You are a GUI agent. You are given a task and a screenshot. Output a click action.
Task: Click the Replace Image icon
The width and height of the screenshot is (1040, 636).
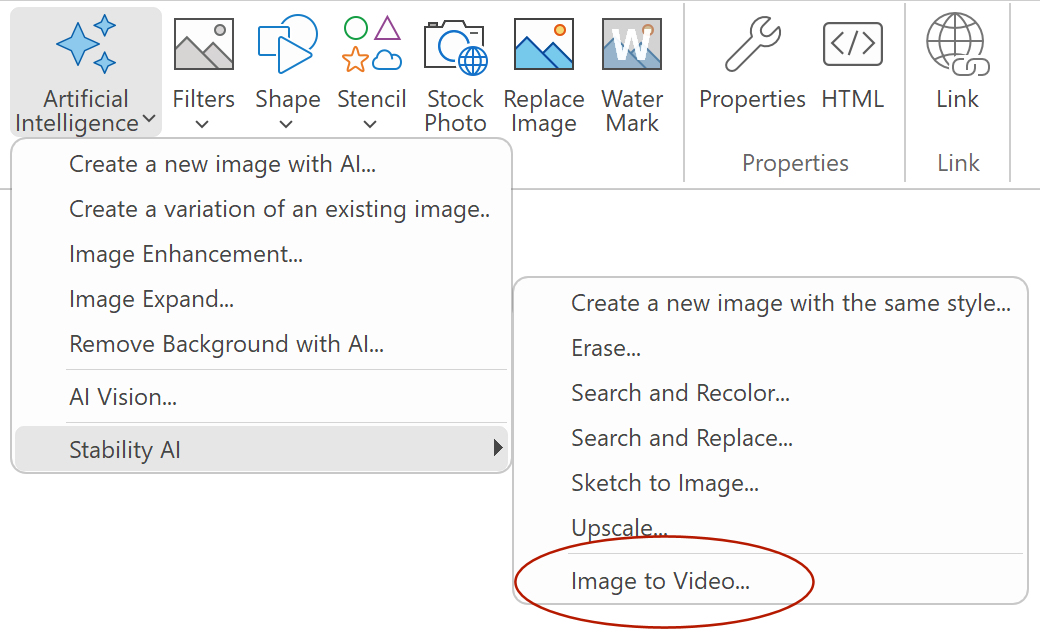coord(543,46)
